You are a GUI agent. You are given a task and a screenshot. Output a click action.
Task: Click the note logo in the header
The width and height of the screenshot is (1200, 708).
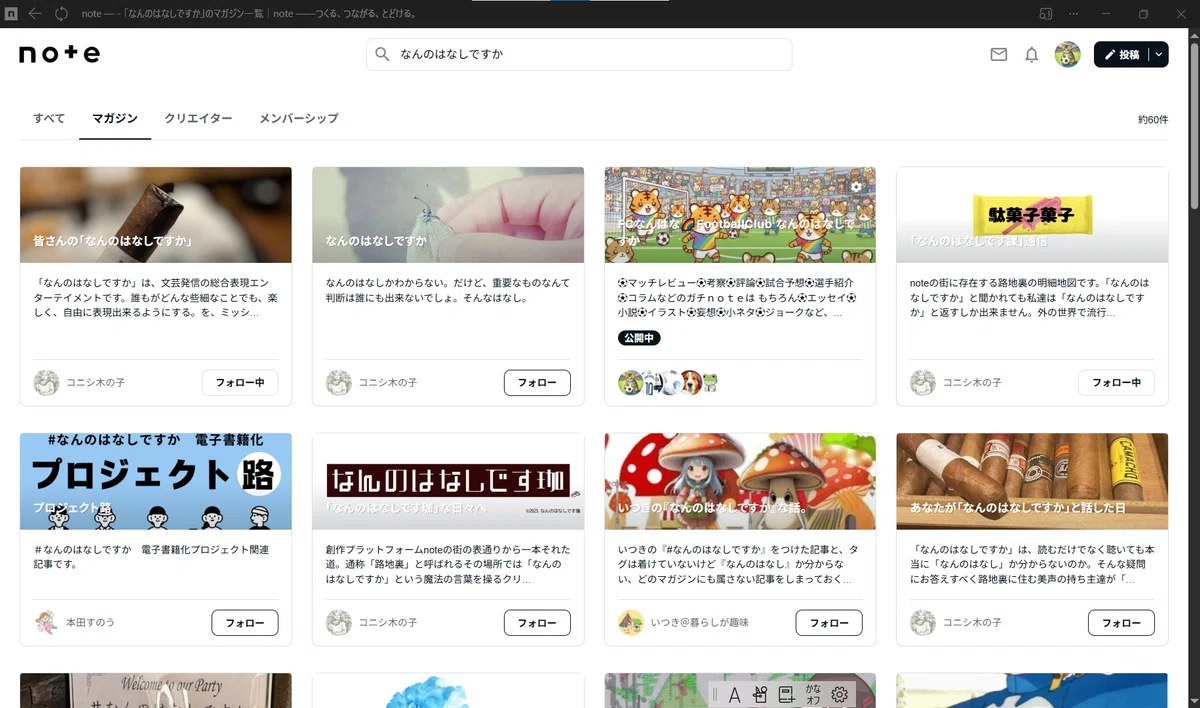tap(59, 54)
